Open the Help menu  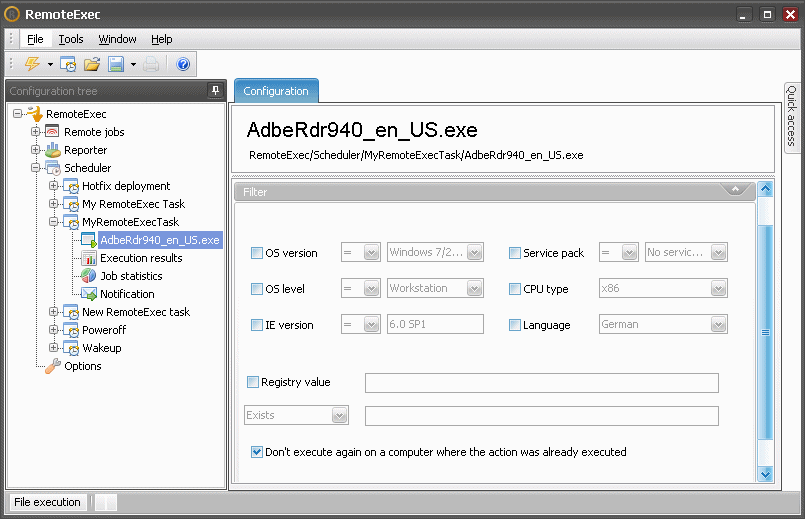pyautogui.click(x=162, y=39)
